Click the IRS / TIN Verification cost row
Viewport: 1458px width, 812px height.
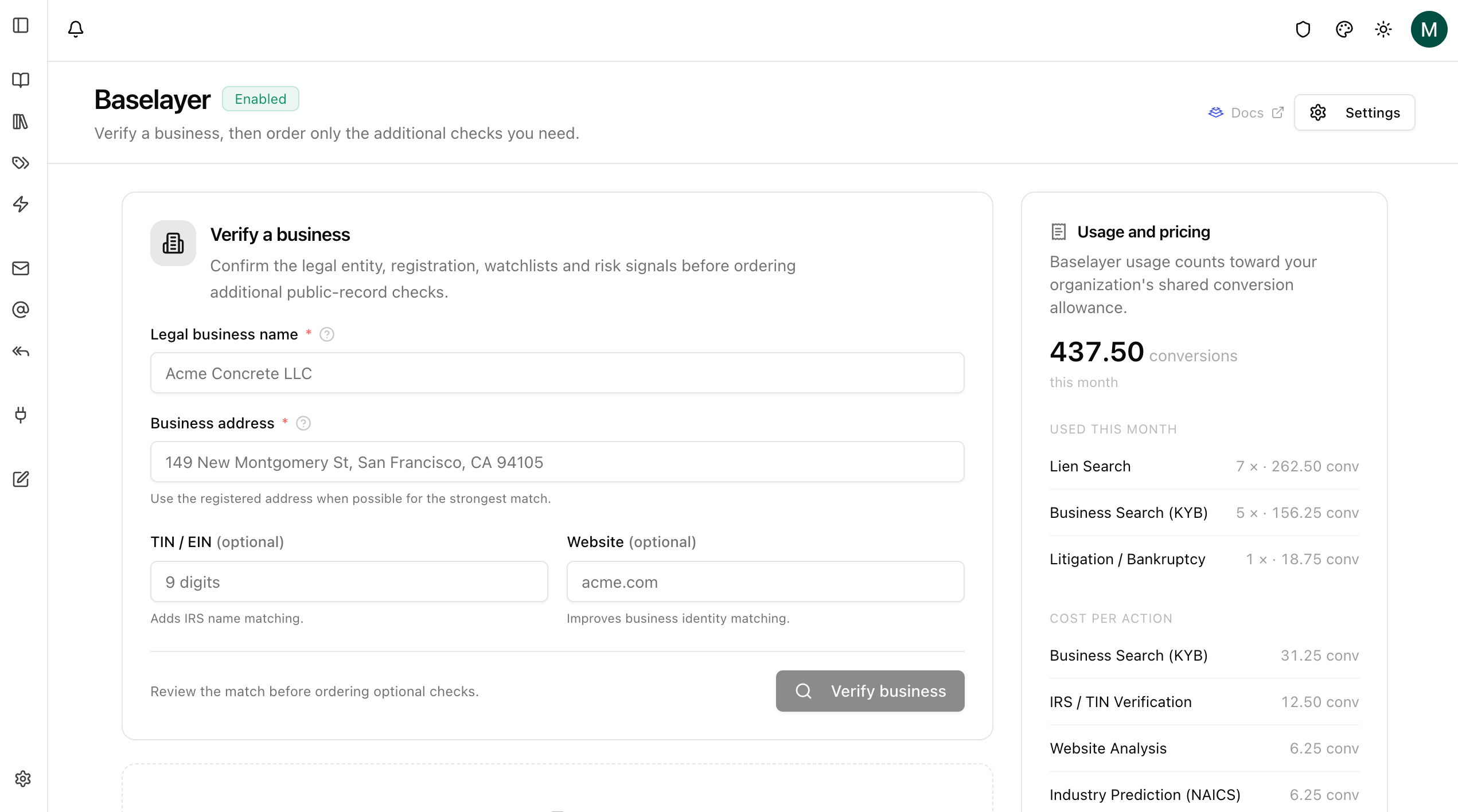1204,702
